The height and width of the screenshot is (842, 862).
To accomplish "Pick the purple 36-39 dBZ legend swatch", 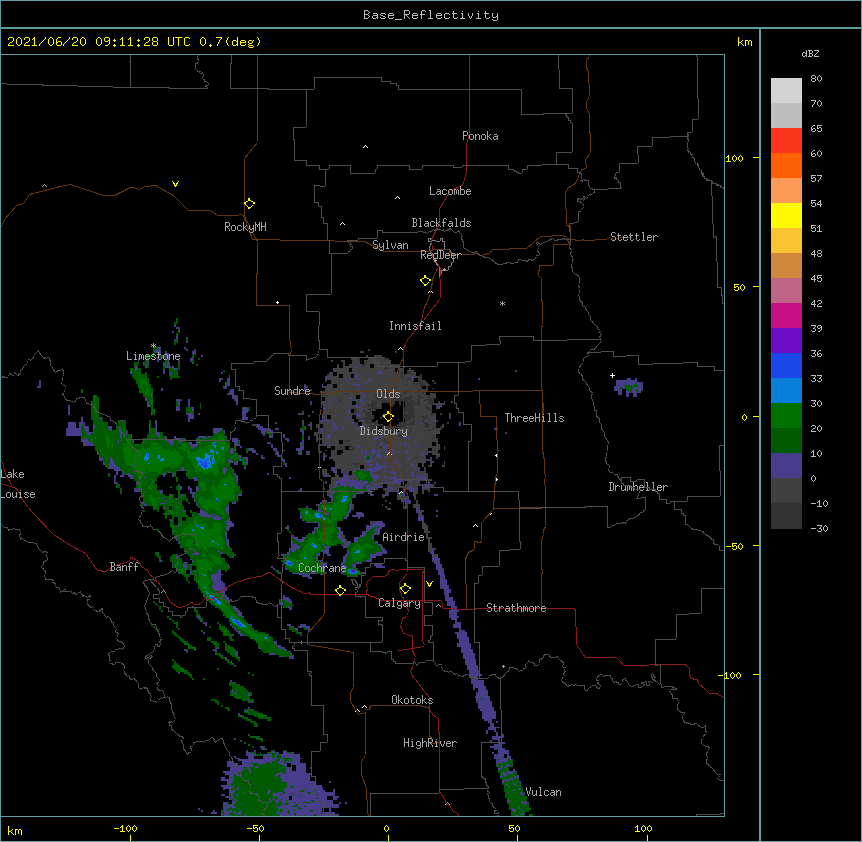I will click(x=786, y=341).
